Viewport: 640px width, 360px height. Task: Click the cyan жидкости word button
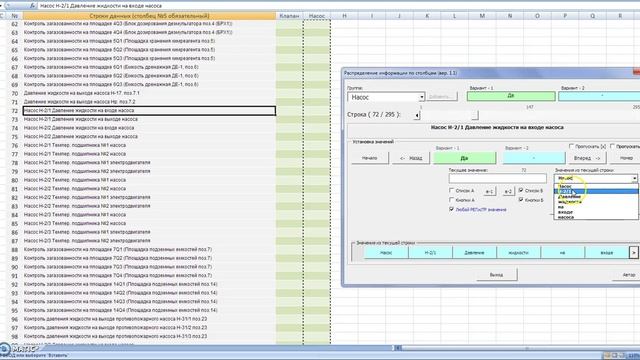(518, 253)
